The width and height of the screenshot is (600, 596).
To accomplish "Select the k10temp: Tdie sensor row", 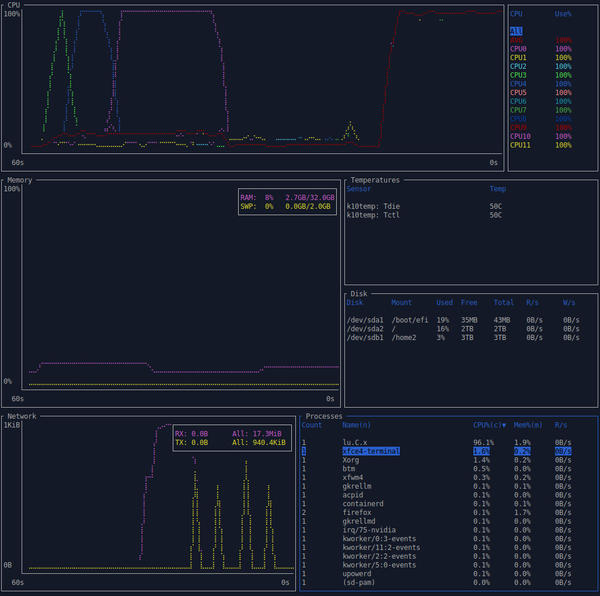I will coord(424,207).
